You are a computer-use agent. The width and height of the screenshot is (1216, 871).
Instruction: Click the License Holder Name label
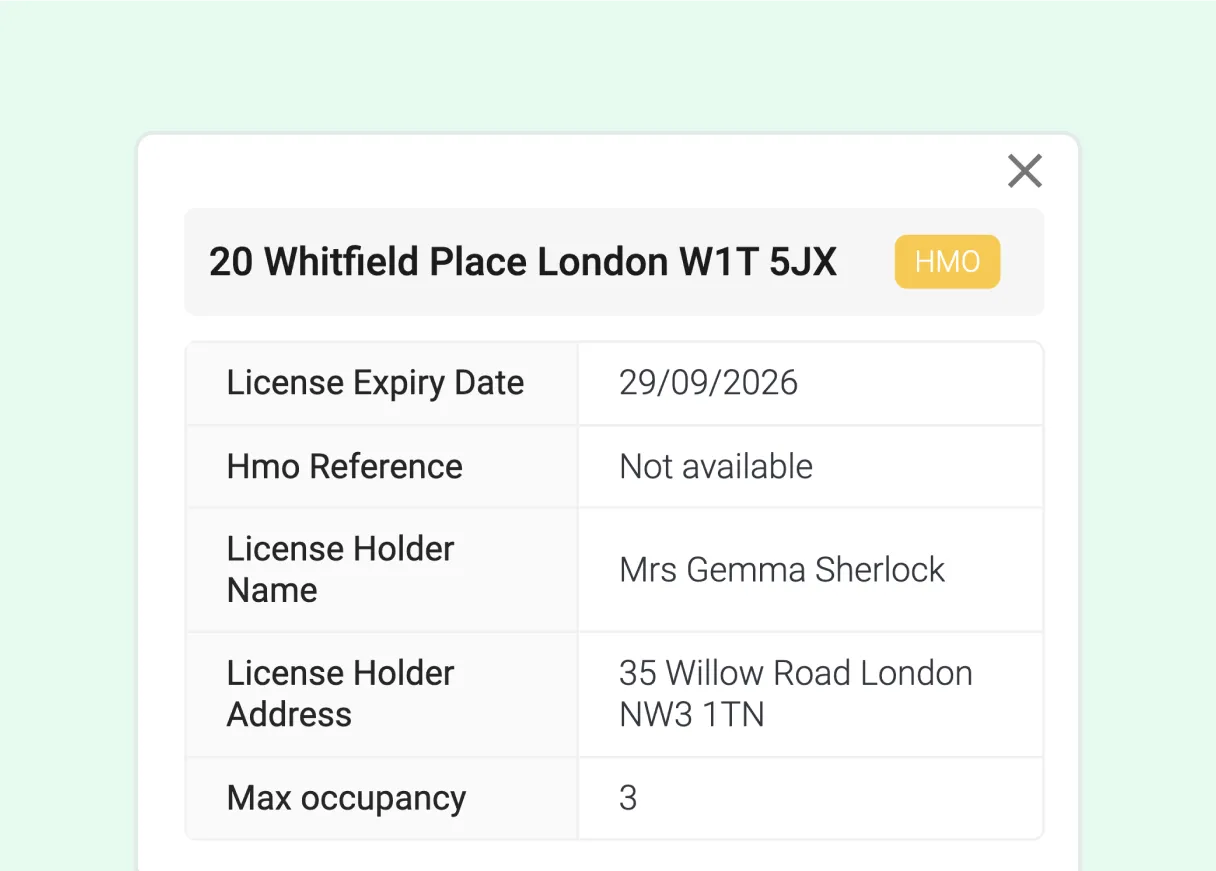click(x=340, y=569)
